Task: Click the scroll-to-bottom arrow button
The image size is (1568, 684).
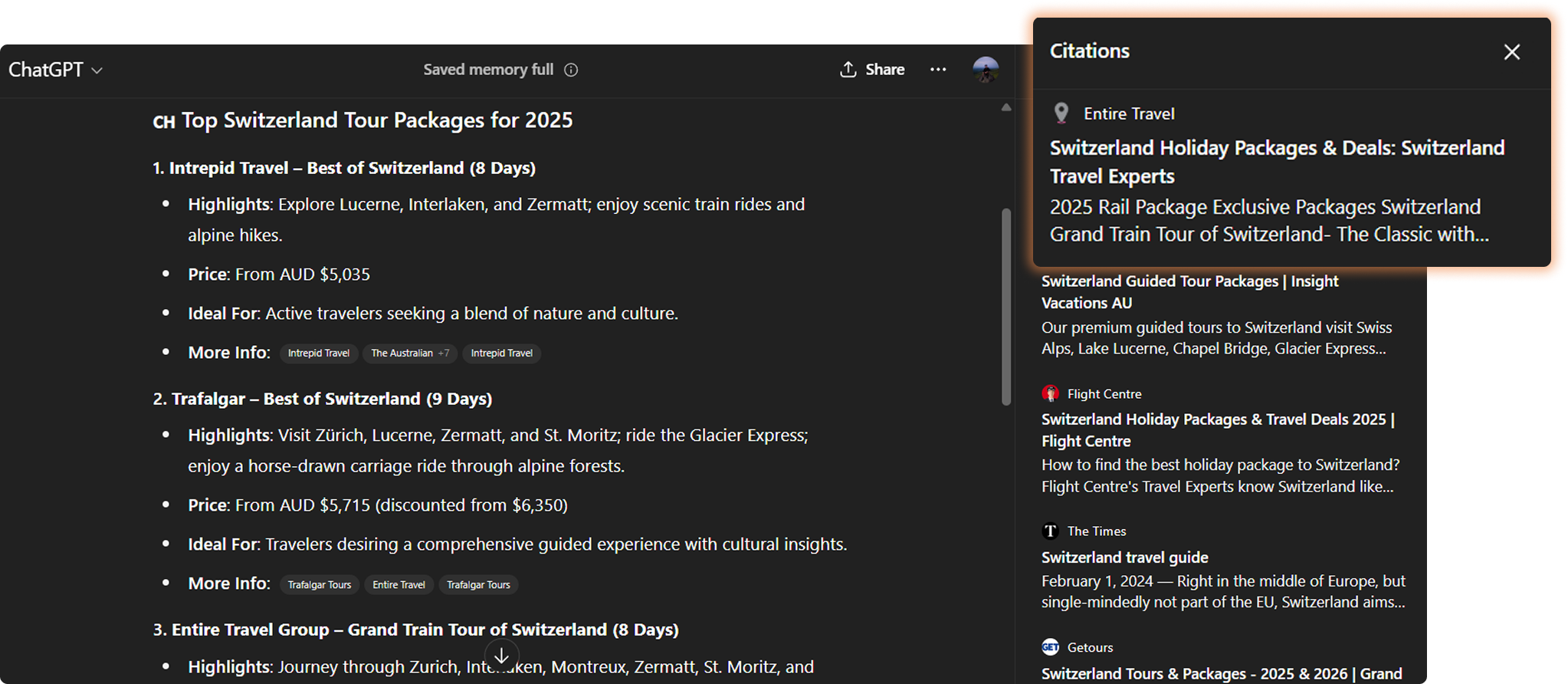Action: (501, 656)
